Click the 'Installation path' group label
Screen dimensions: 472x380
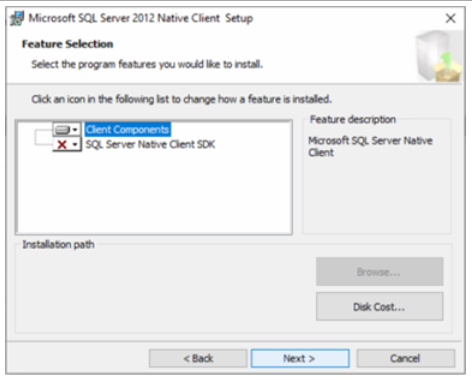tap(58, 245)
